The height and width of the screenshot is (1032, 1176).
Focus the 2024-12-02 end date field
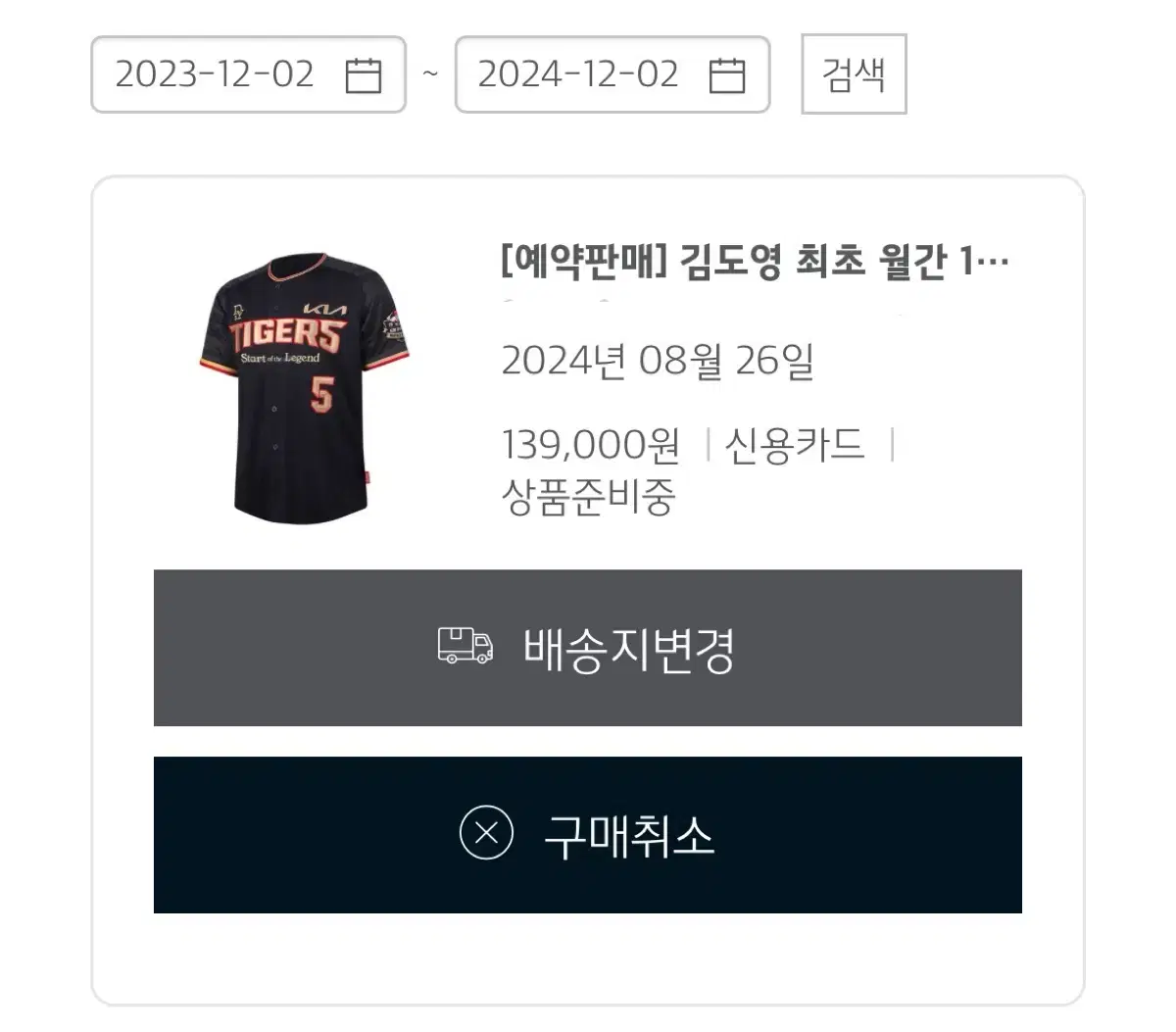[x=612, y=74]
